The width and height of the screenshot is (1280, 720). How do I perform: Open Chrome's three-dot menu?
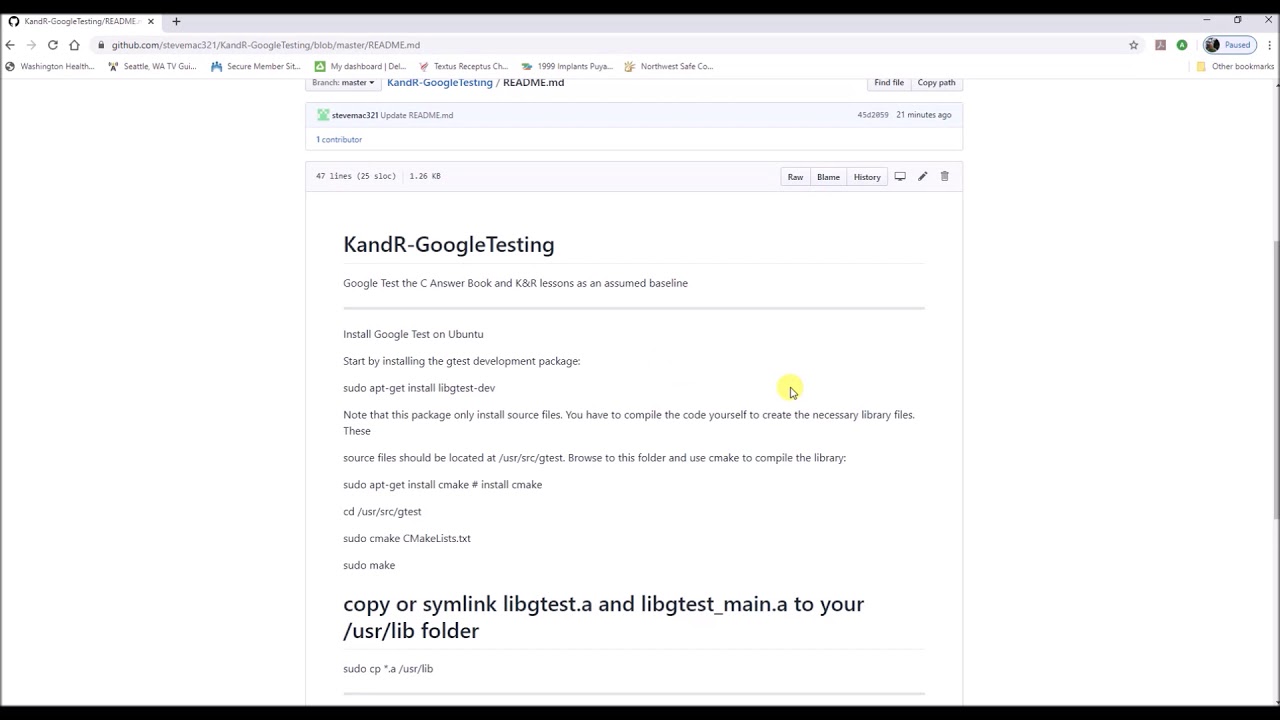pos(1268,45)
